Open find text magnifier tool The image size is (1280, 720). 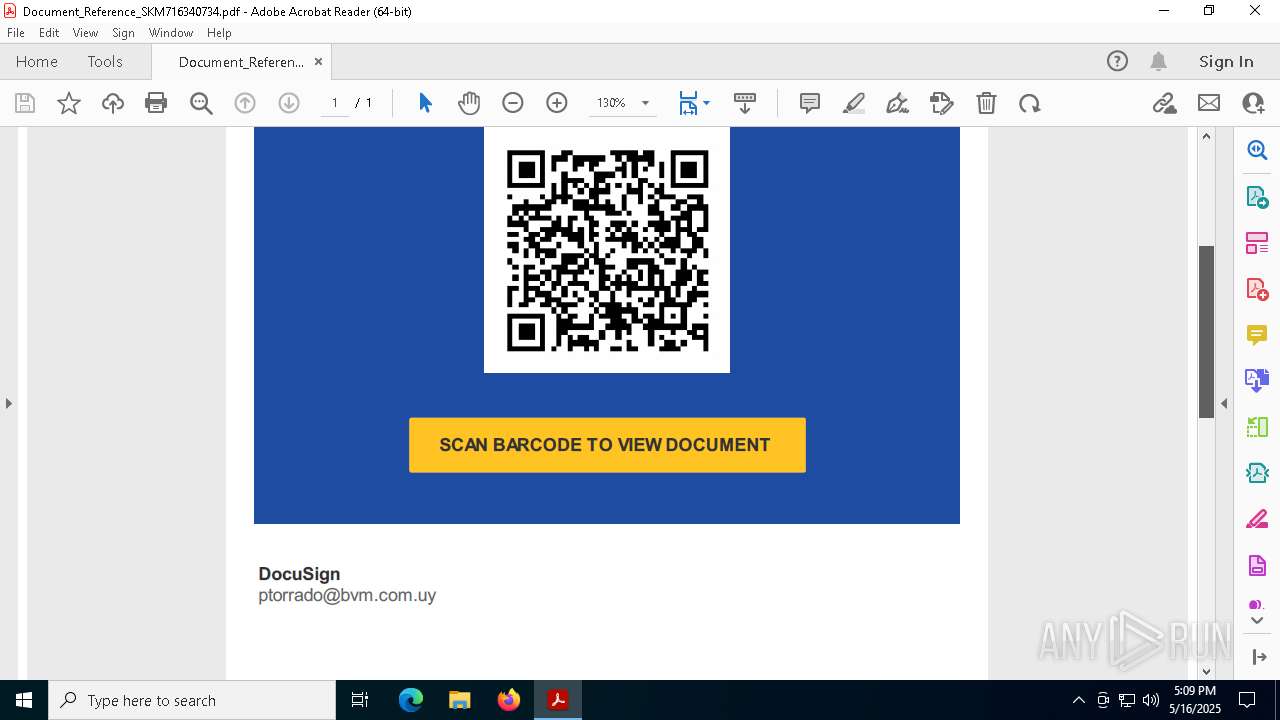pos(201,103)
